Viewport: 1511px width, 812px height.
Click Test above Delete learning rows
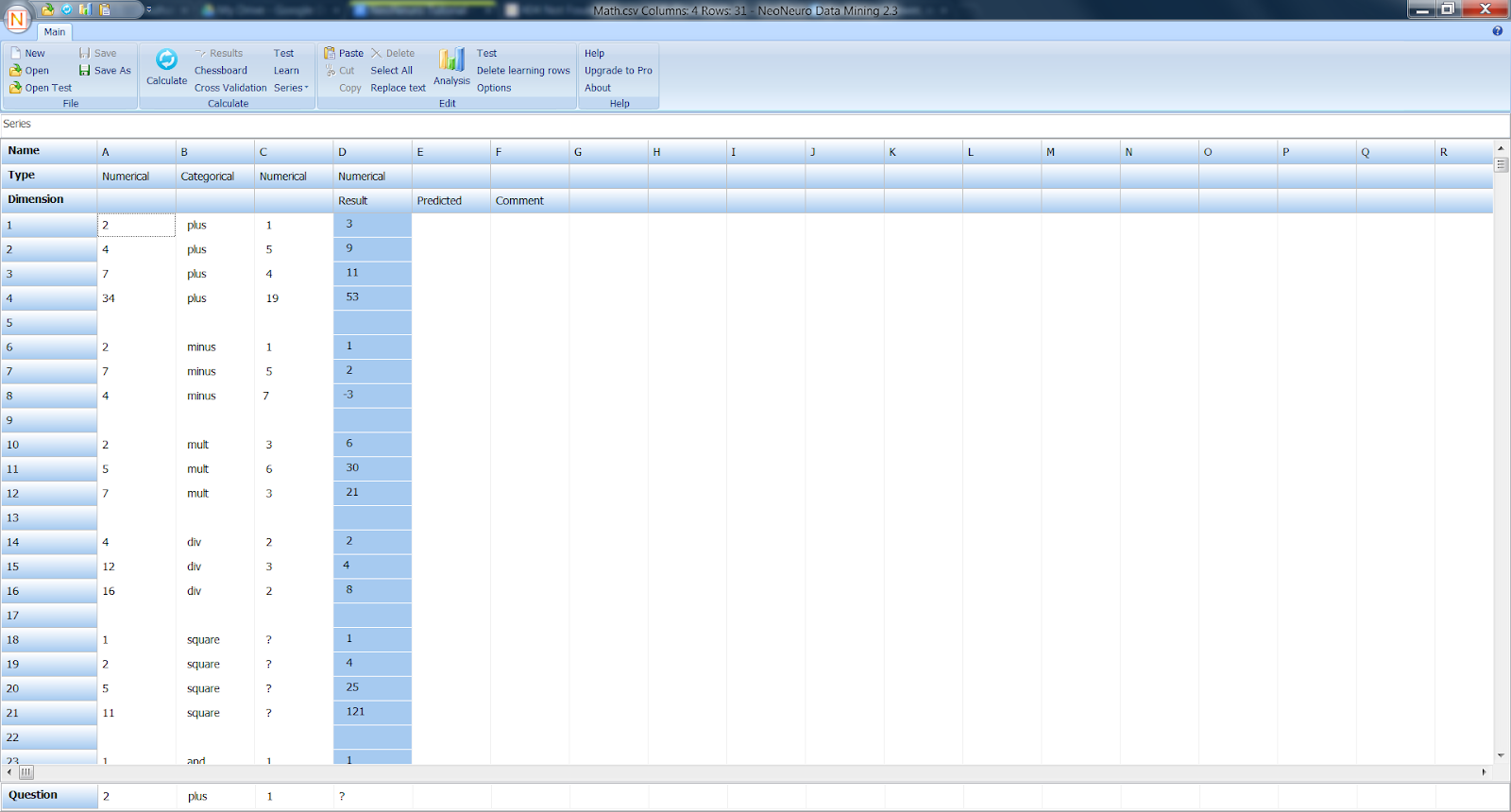[x=486, y=54]
